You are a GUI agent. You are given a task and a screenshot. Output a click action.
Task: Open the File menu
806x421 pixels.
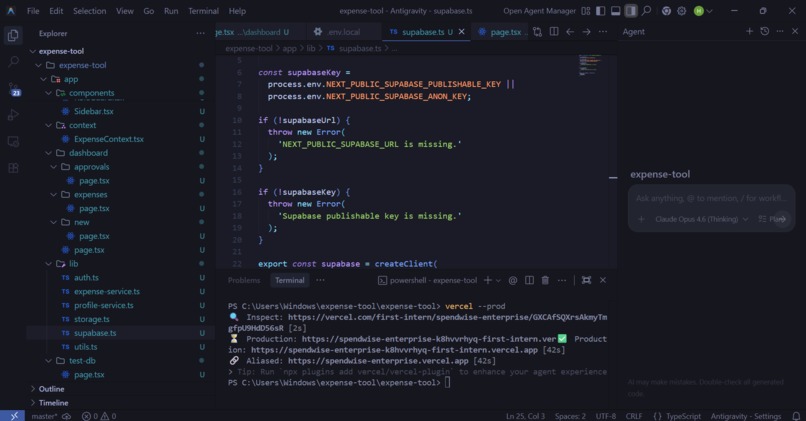tap(33, 11)
